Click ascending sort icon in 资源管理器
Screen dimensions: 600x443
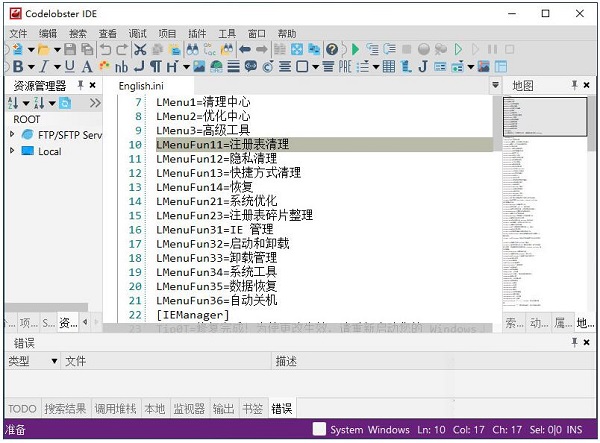pos(13,103)
